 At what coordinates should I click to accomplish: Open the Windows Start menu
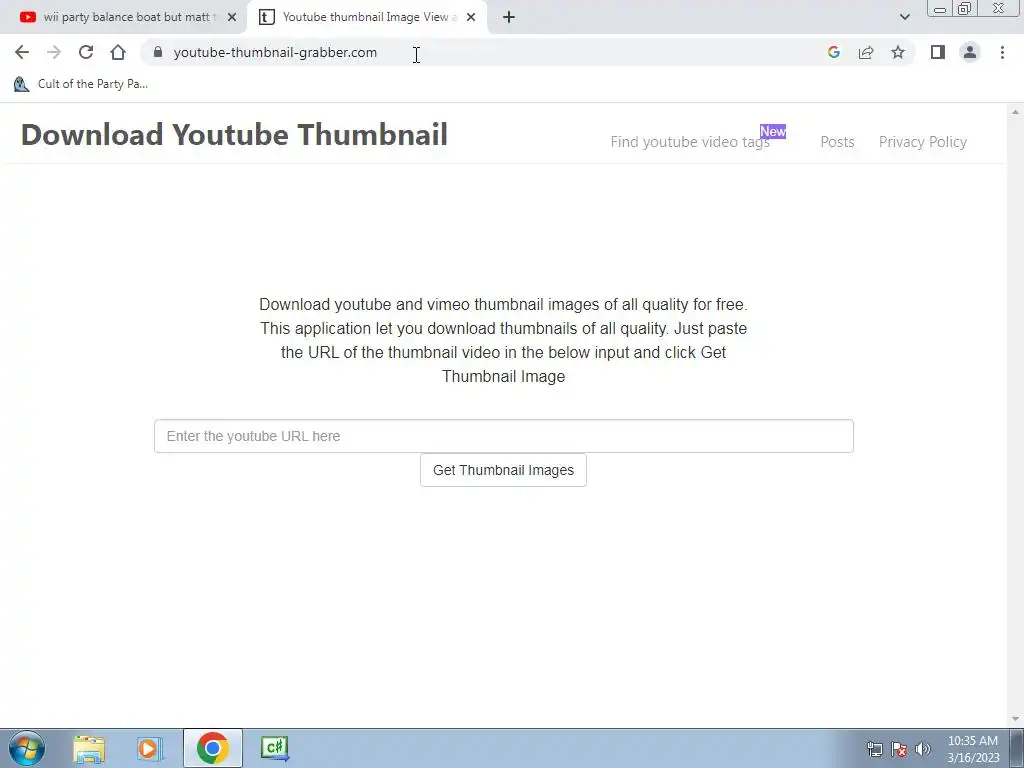[x=27, y=748]
